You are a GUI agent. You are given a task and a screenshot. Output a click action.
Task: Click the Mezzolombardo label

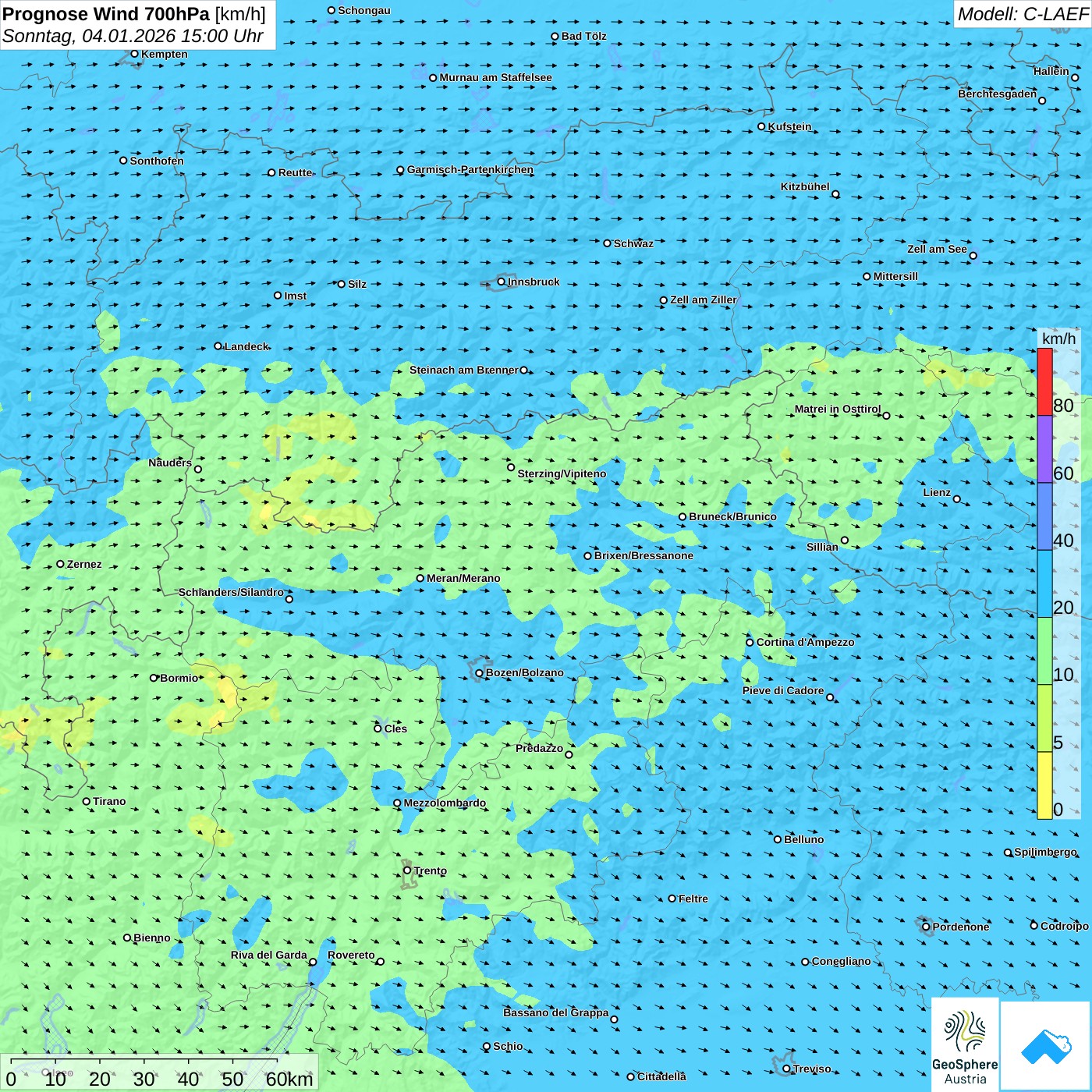(445, 803)
